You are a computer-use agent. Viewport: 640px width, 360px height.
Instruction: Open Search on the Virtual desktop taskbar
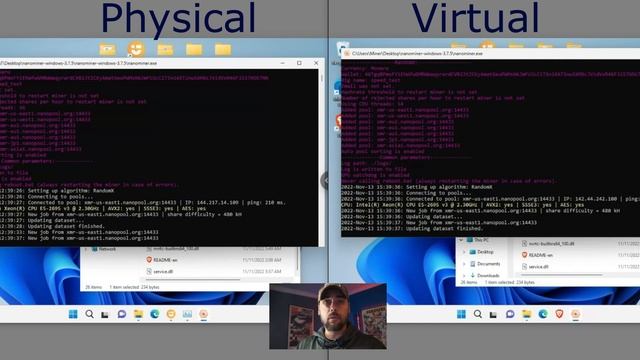click(x=478, y=314)
